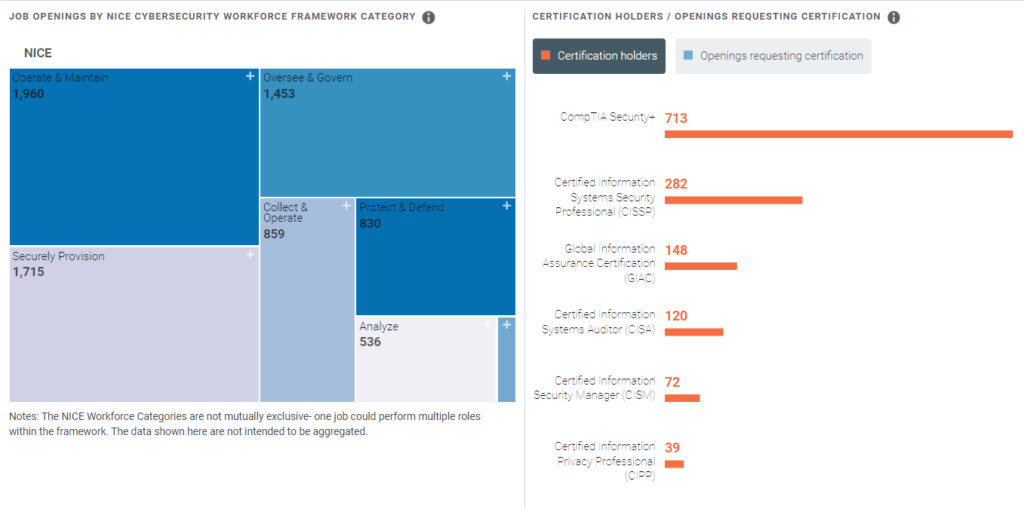This screenshot has height=509, width=1024.
Task: Select the CompTIA Security+ bar
Action: tap(838, 134)
